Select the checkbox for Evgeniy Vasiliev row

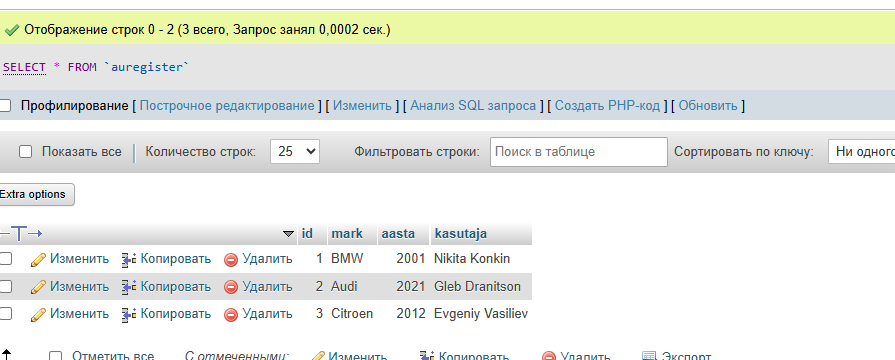pyautogui.click(x=5, y=314)
